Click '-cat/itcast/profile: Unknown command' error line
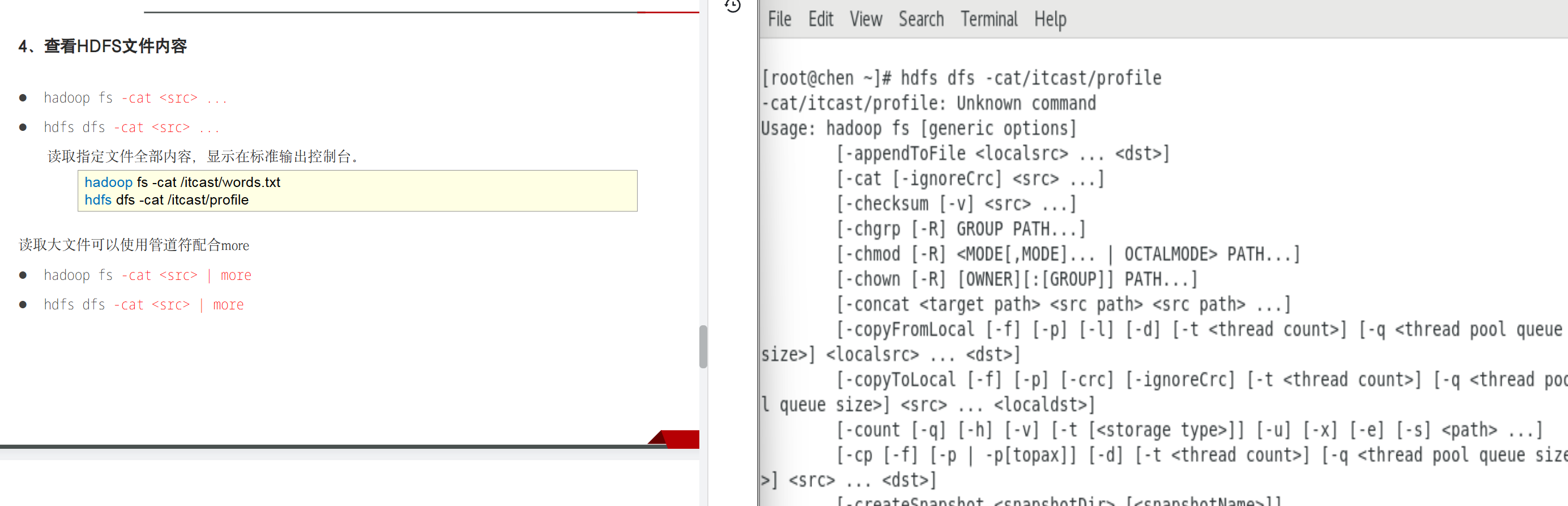The image size is (1568, 506). (928, 104)
